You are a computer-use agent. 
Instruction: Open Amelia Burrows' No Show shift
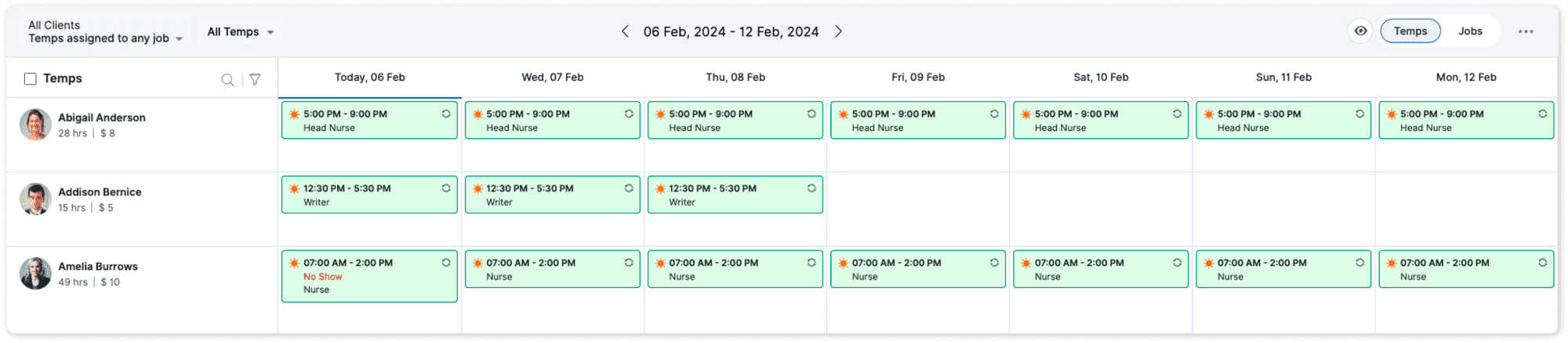tap(369, 275)
